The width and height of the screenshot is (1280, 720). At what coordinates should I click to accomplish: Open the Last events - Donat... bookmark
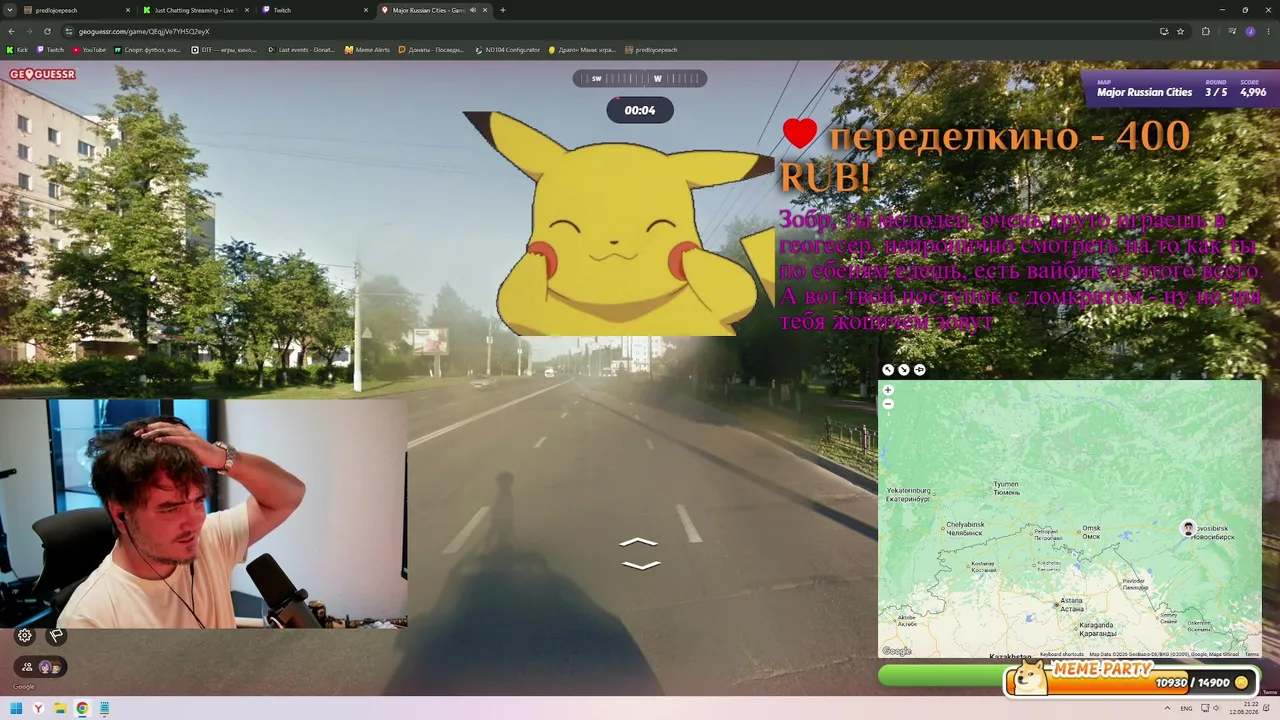pos(301,50)
